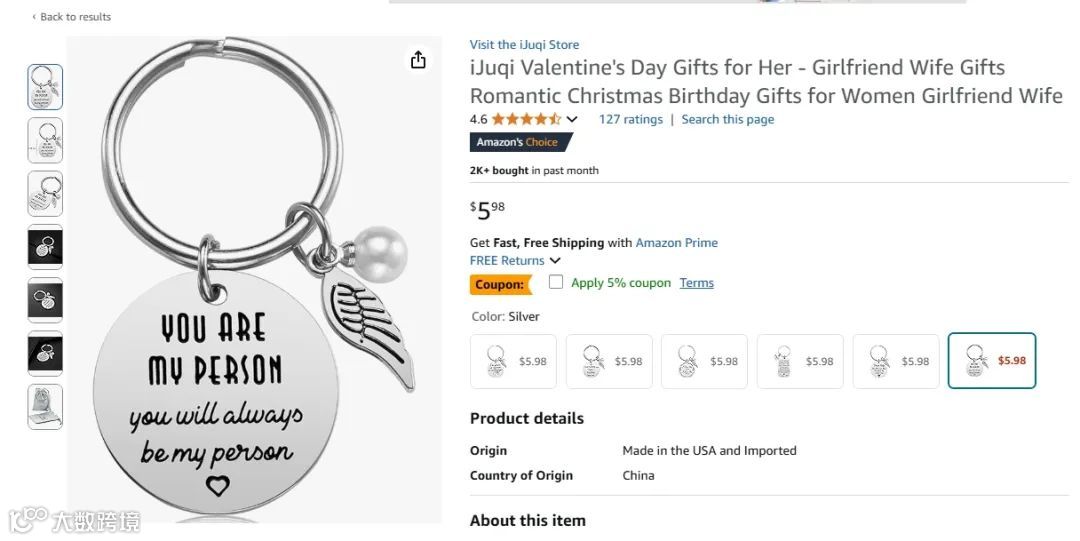Click the share icon on product image
The width and height of the screenshot is (1080, 541).
tap(418, 60)
